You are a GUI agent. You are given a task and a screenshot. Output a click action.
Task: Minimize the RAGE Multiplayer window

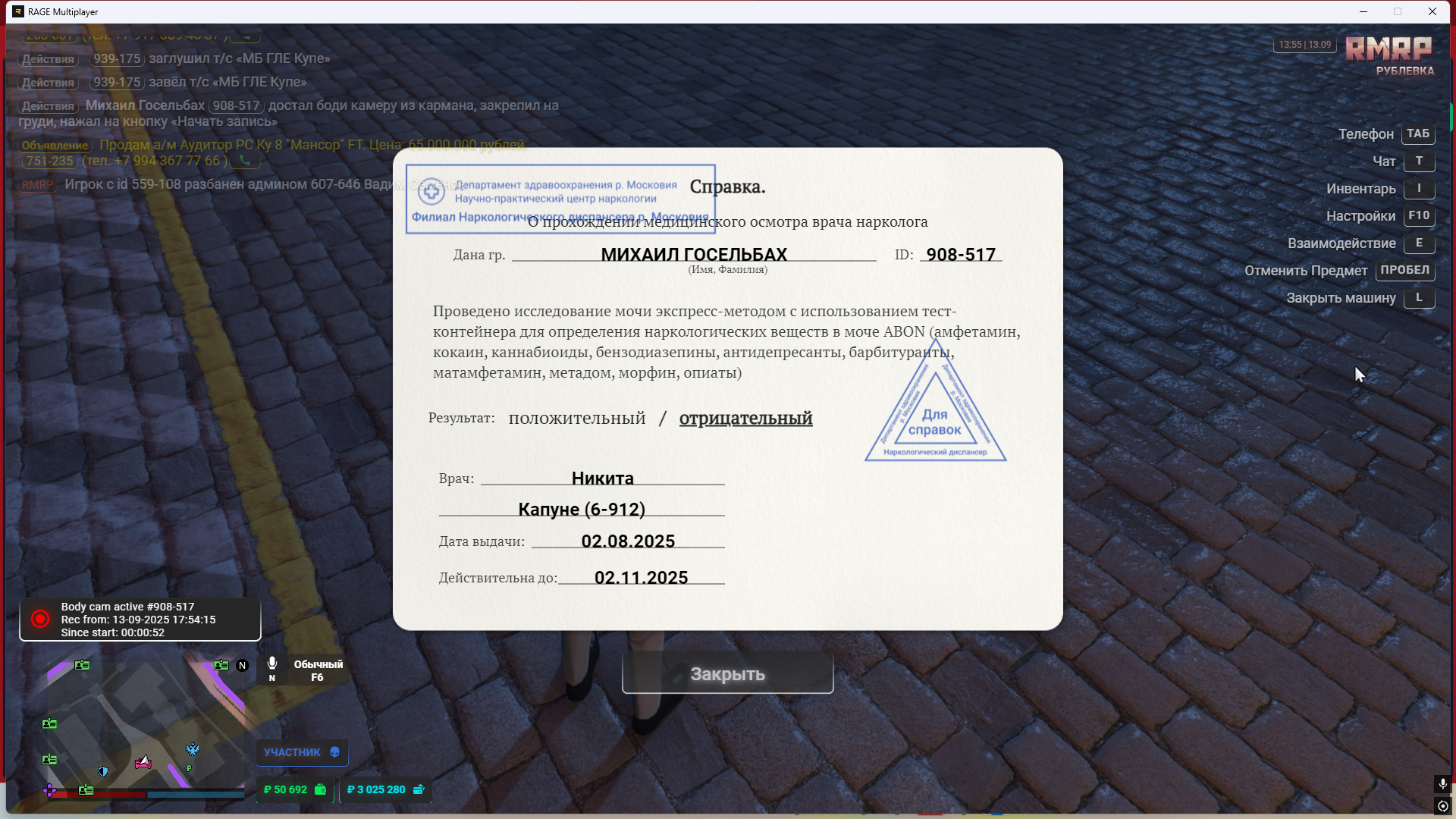pyautogui.click(x=1363, y=11)
